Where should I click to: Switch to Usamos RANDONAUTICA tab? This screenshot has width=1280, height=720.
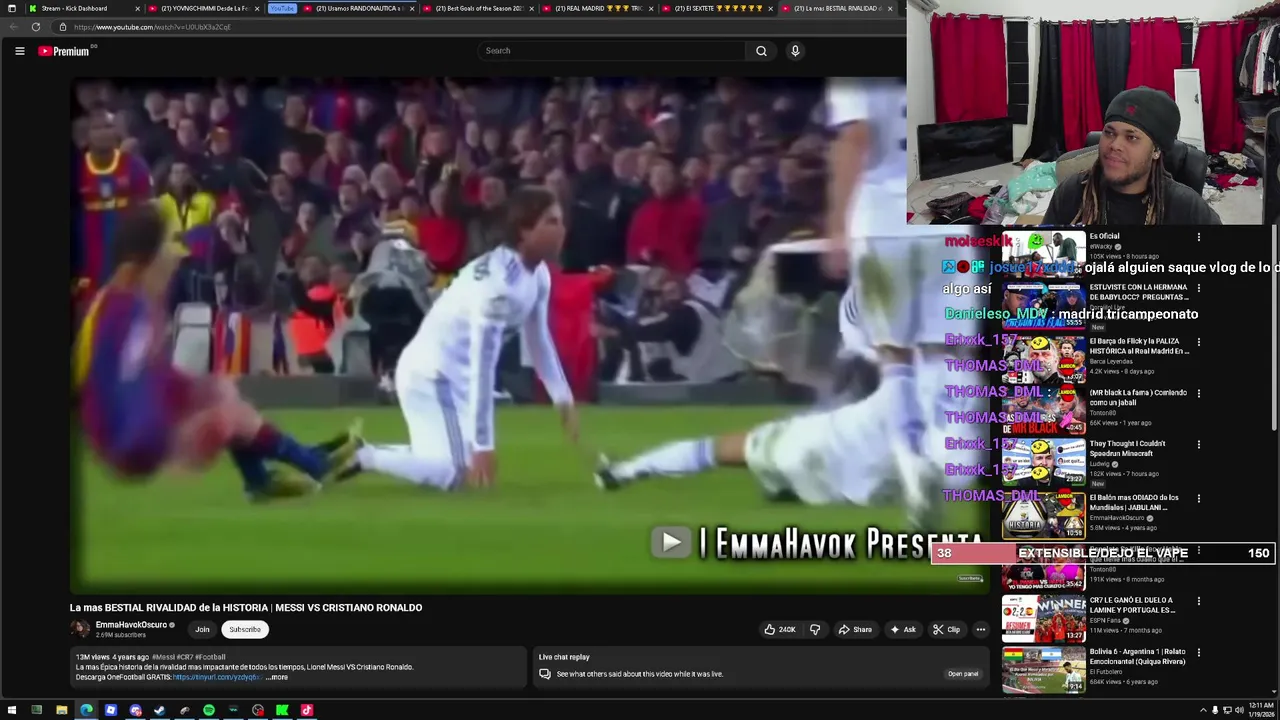click(x=358, y=8)
